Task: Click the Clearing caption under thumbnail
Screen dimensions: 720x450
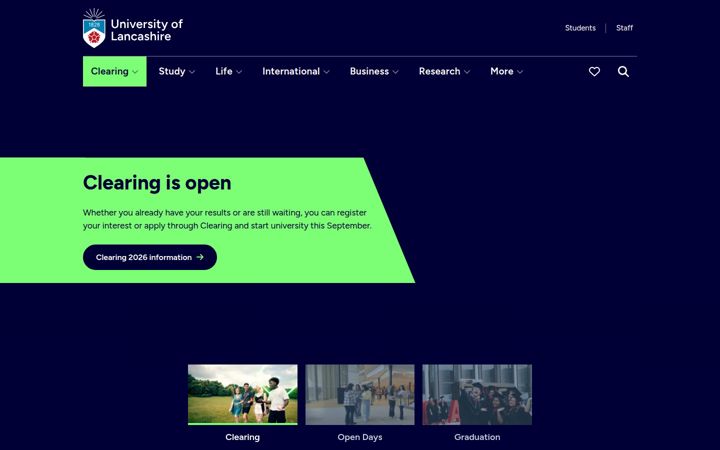Action: point(242,437)
